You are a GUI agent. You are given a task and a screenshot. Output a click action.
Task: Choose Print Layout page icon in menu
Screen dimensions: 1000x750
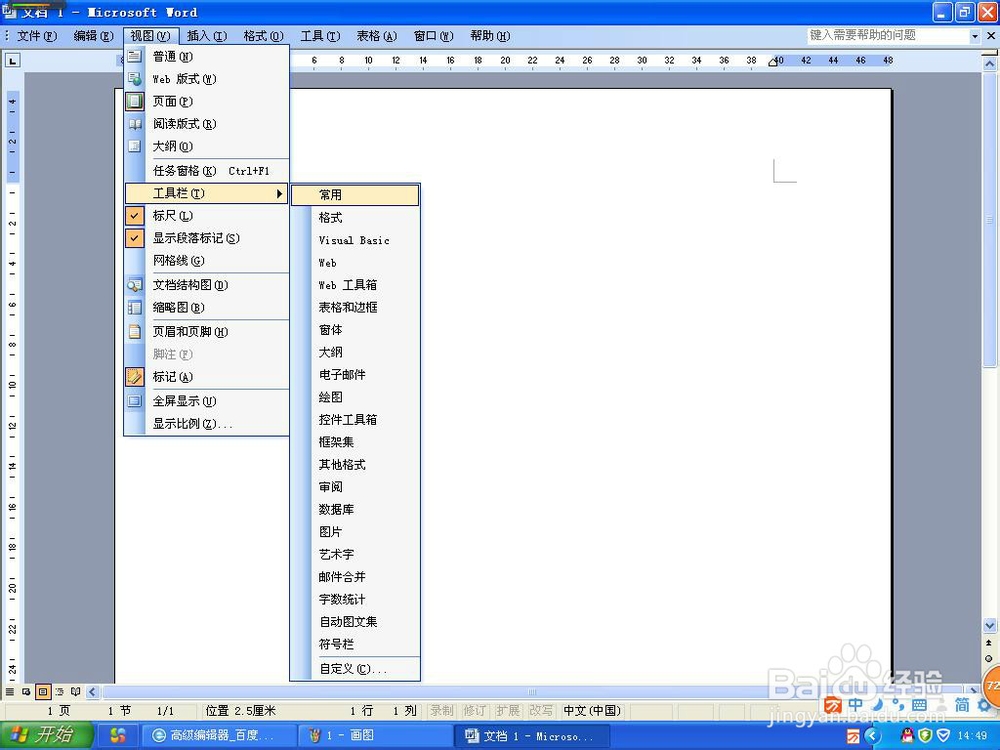pyautogui.click(x=135, y=101)
